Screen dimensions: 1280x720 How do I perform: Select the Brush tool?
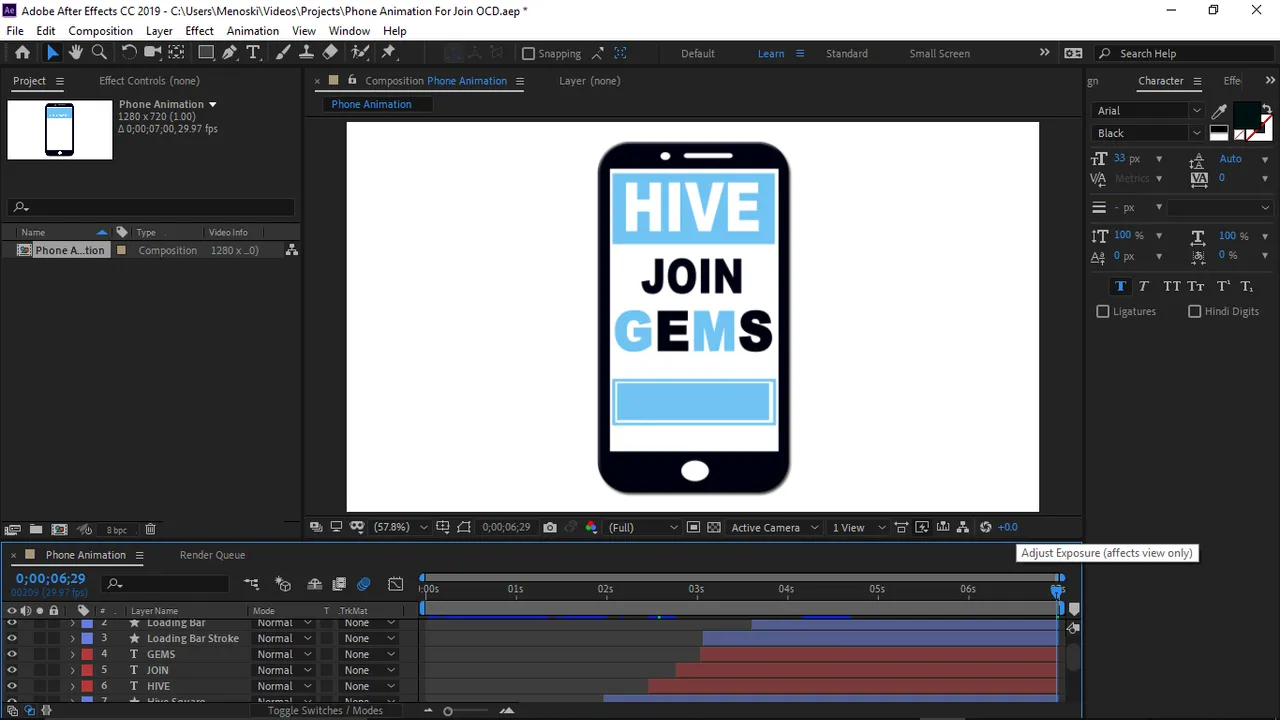[x=283, y=53]
